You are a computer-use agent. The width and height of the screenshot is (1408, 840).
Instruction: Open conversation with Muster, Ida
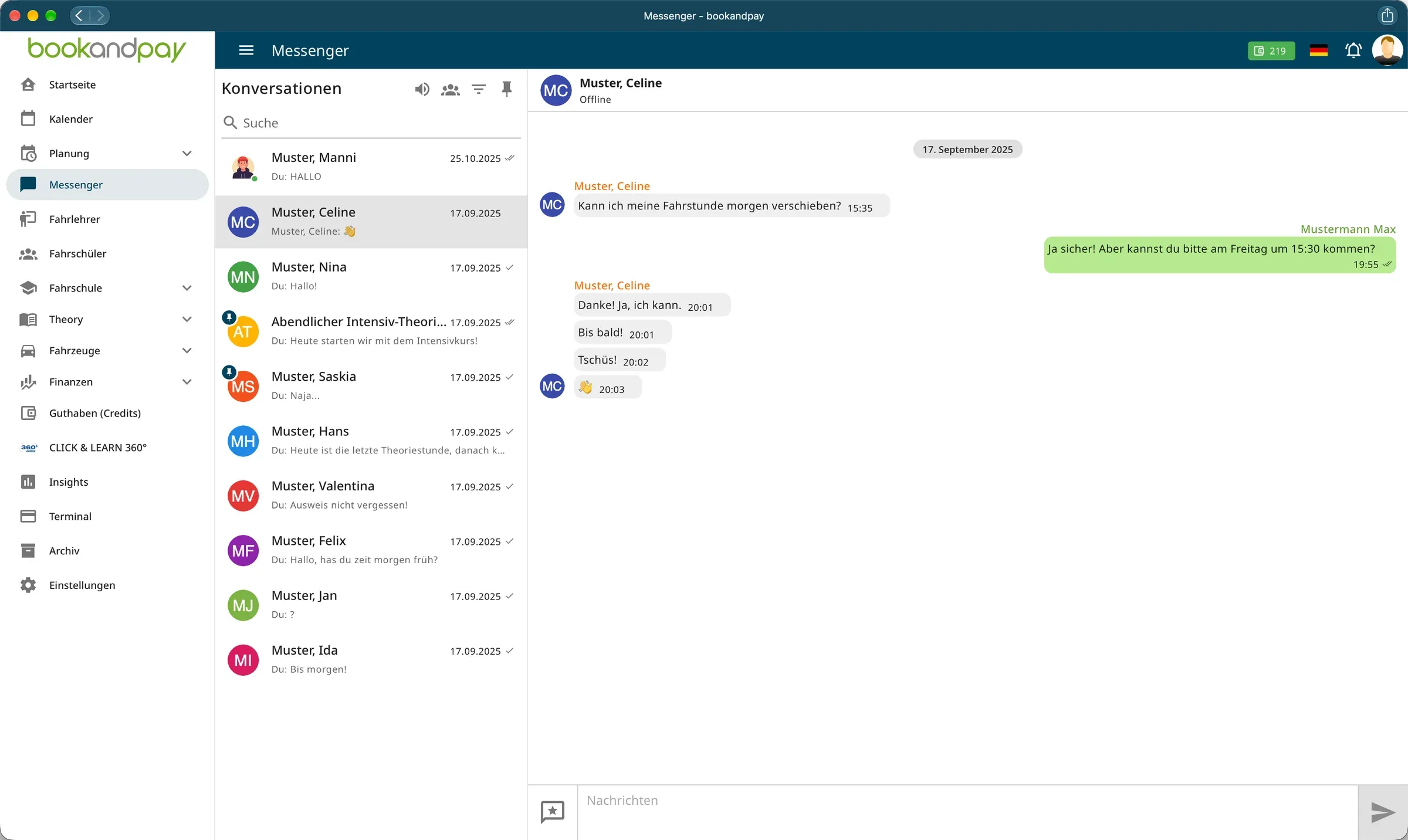[x=371, y=659]
